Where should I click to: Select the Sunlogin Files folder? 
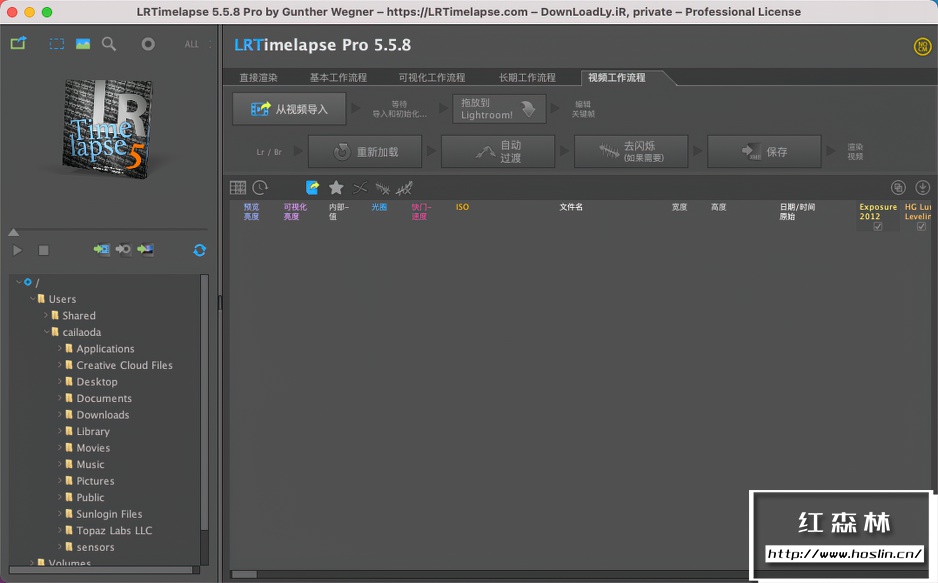pos(109,514)
